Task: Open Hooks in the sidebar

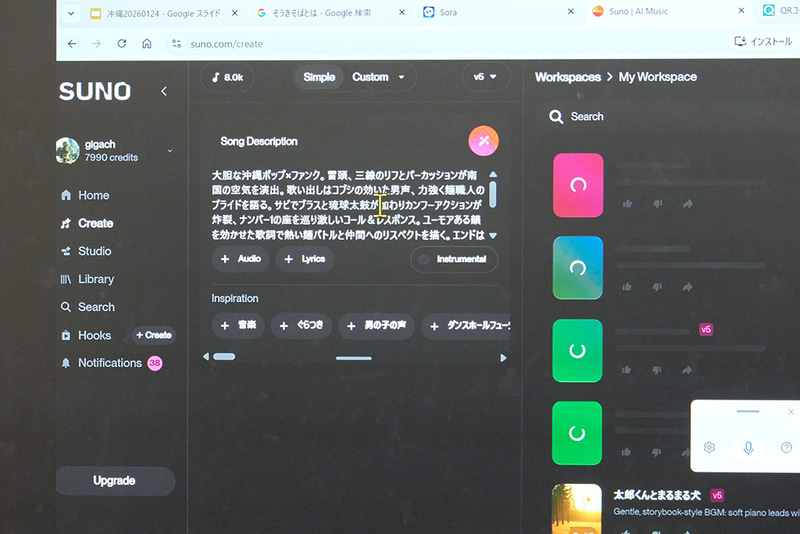Action: 86,335
